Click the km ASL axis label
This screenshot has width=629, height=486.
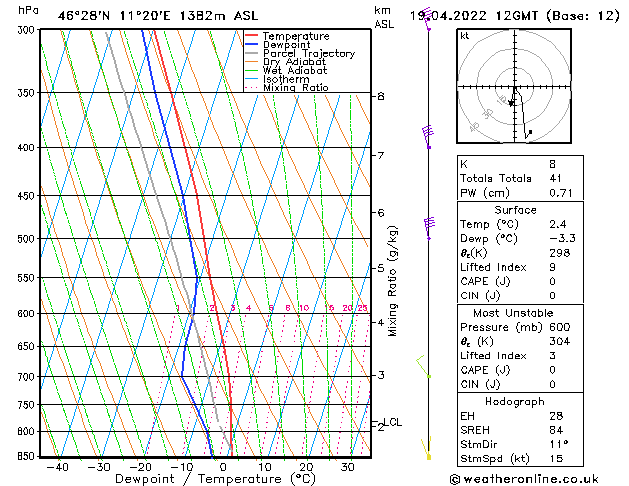pos(384,17)
